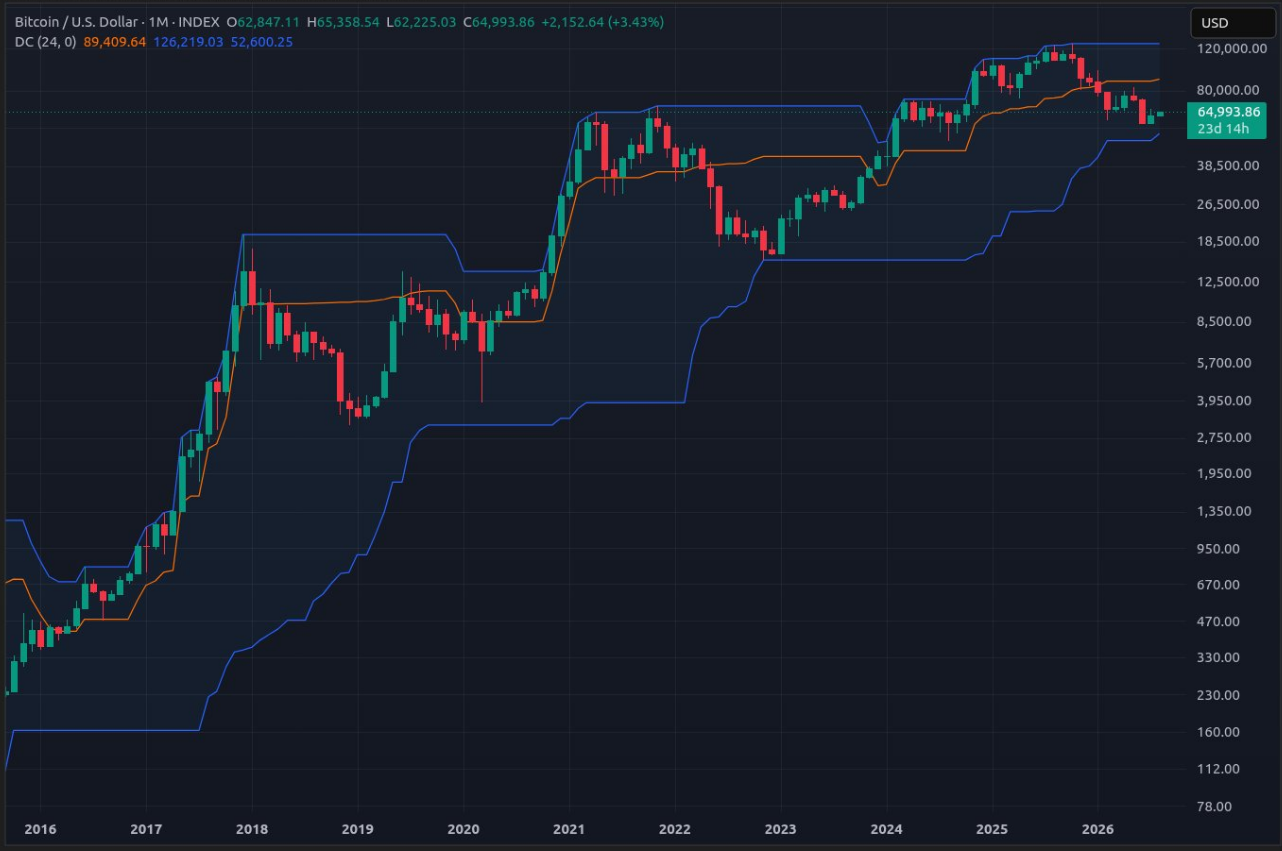The image size is (1282, 851).
Task: Click the 23d 14h bar countdown
Action: (1225, 129)
